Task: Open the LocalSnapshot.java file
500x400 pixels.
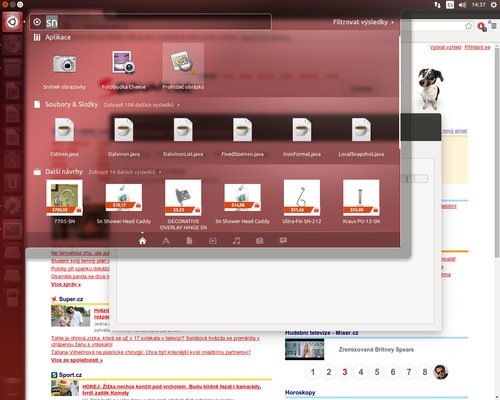Action: coord(361,137)
